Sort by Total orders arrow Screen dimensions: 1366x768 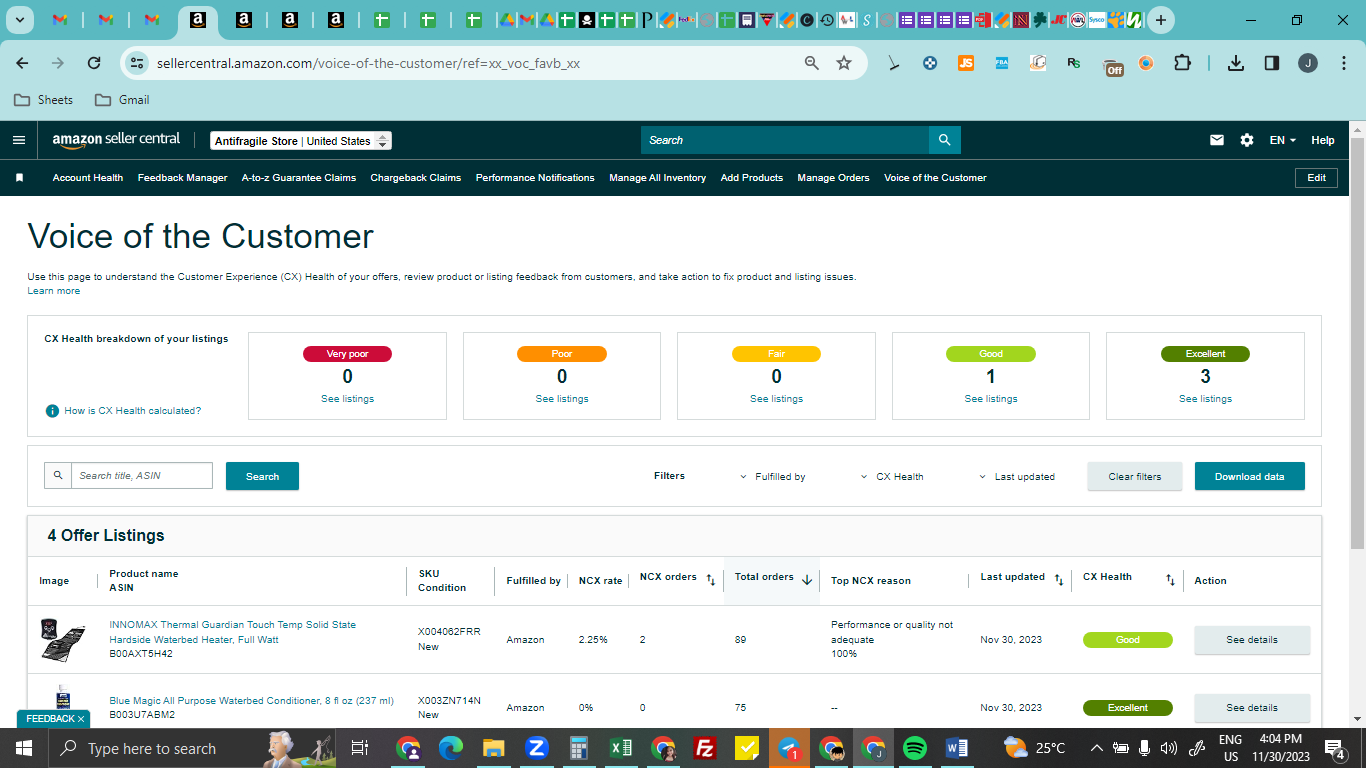[807, 579]
